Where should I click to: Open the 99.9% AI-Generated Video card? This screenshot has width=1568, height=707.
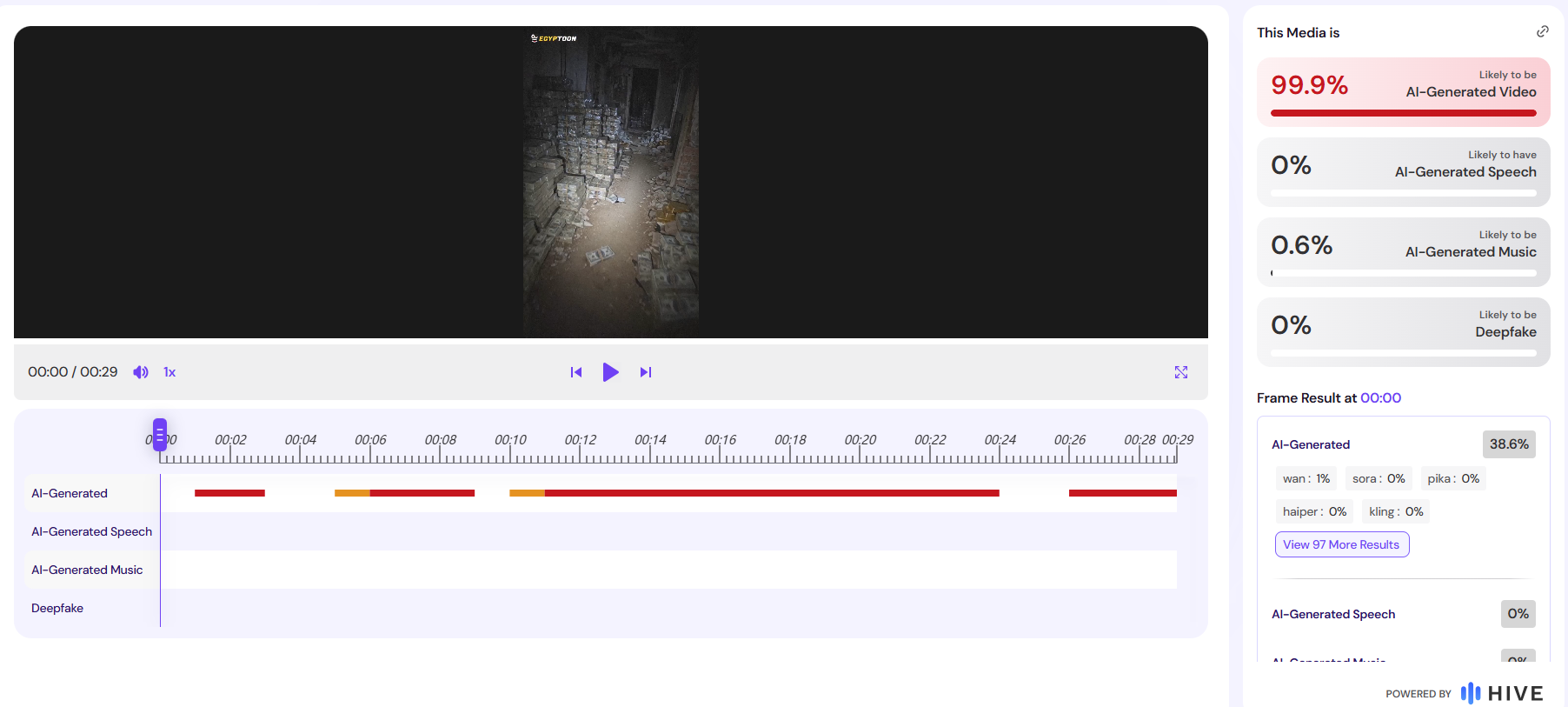pyautogui.click(x=1404, y=92)
